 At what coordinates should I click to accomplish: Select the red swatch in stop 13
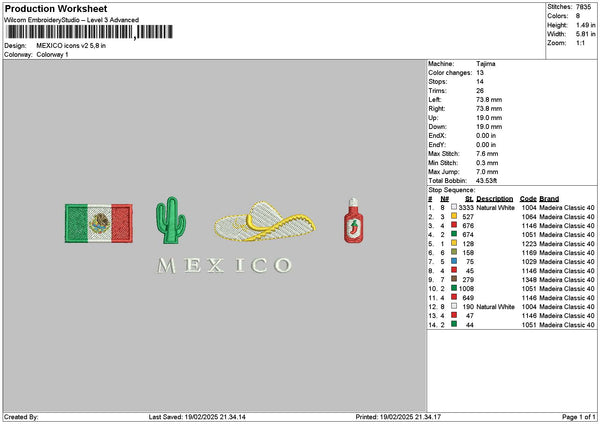454,315
